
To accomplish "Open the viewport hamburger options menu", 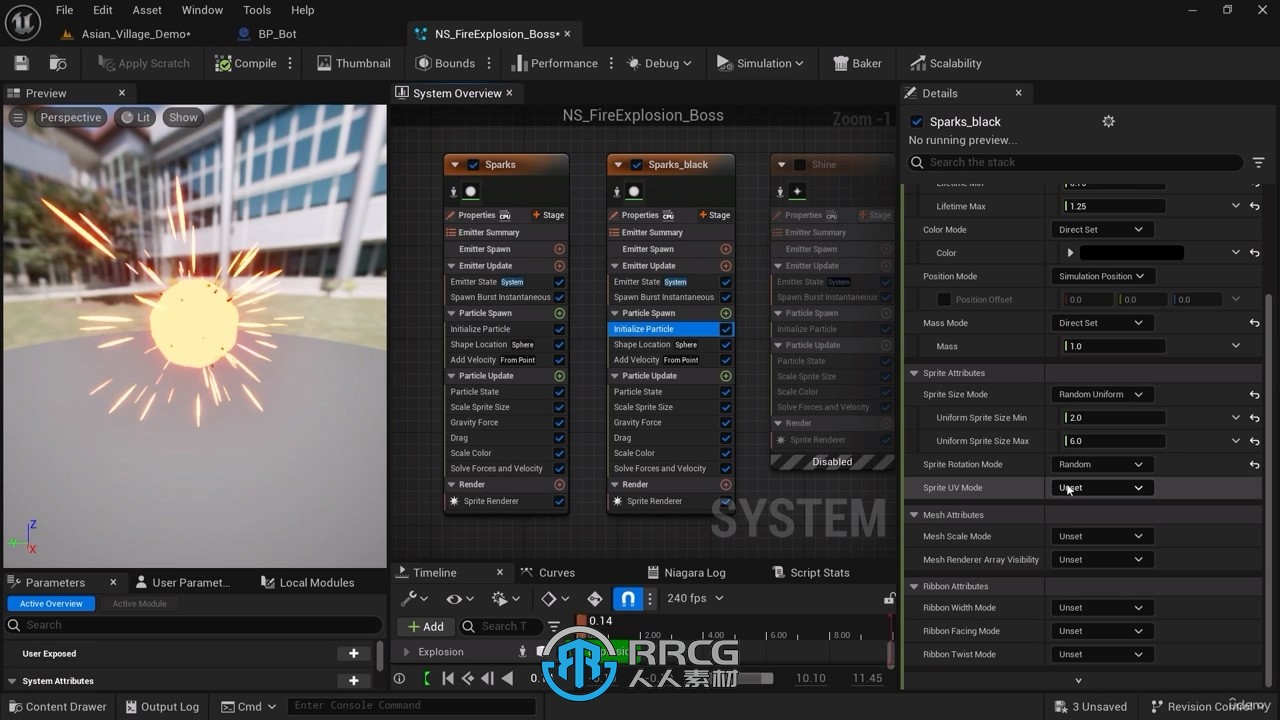I will [18, 117].
